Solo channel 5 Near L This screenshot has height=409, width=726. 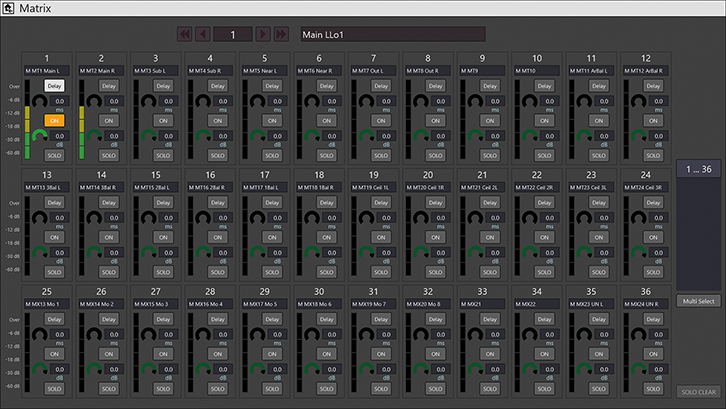pos(270,155)
